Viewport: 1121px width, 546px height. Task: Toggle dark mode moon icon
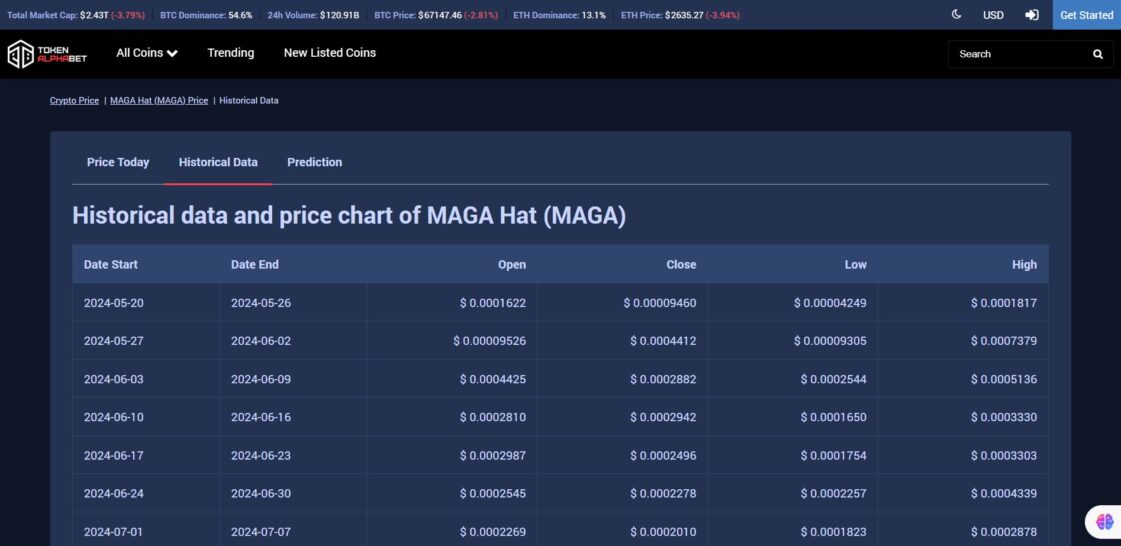pyautogui.click(x=956, y=14)
